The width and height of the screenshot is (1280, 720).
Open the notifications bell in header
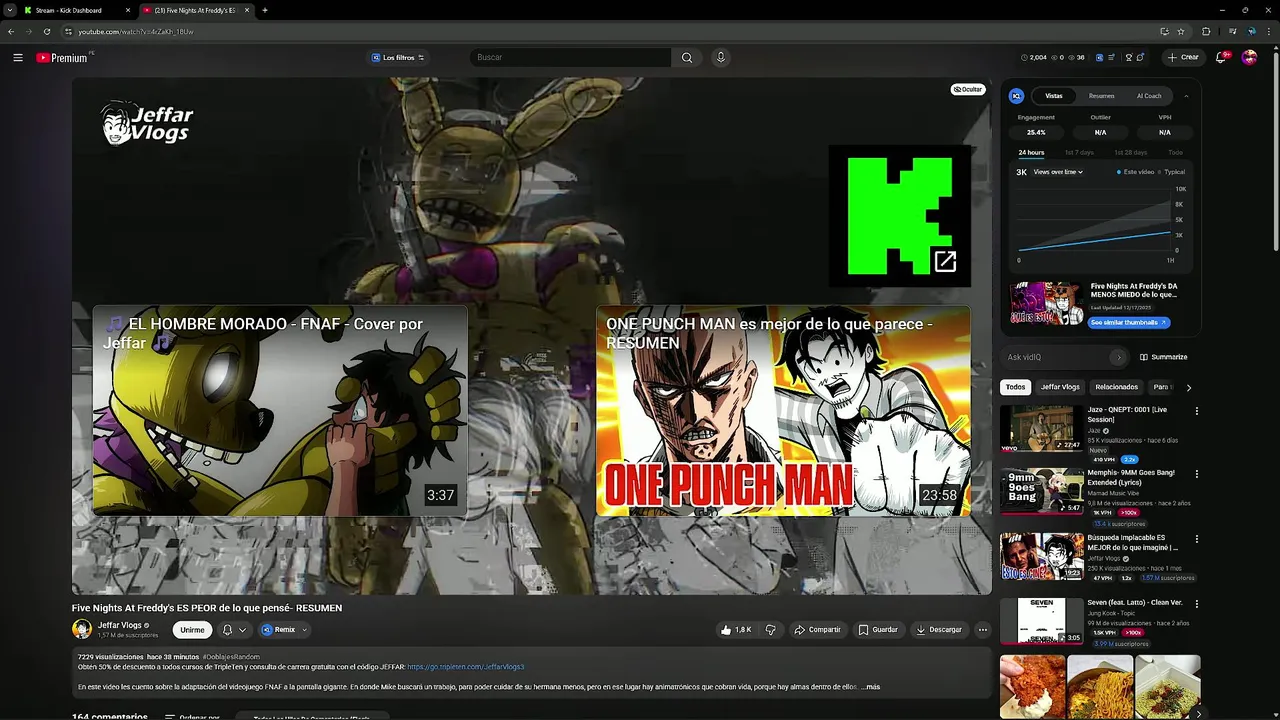point(1221,57)
